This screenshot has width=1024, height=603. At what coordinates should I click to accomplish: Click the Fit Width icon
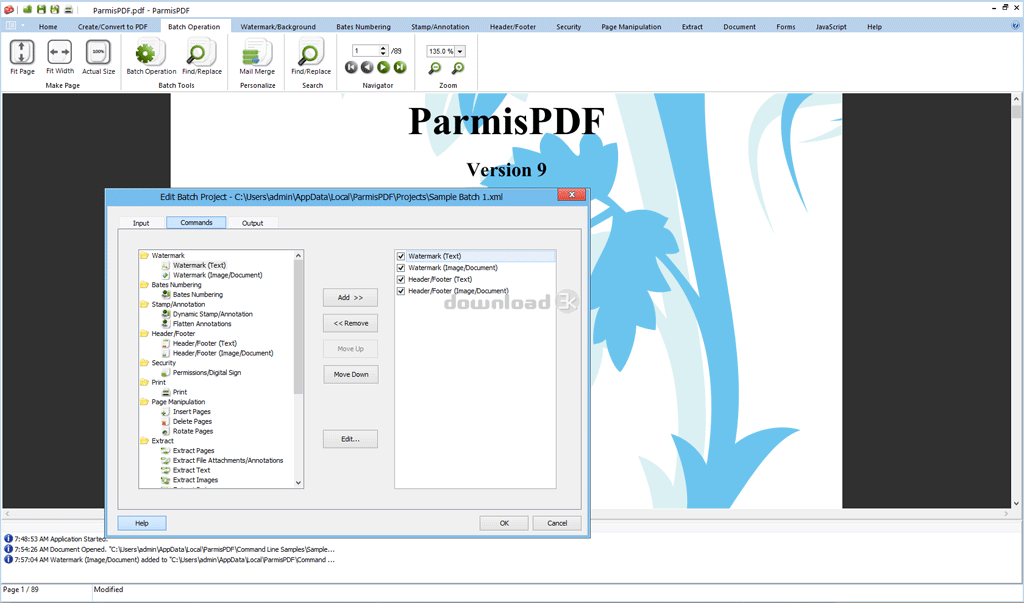tap(59, 52)
